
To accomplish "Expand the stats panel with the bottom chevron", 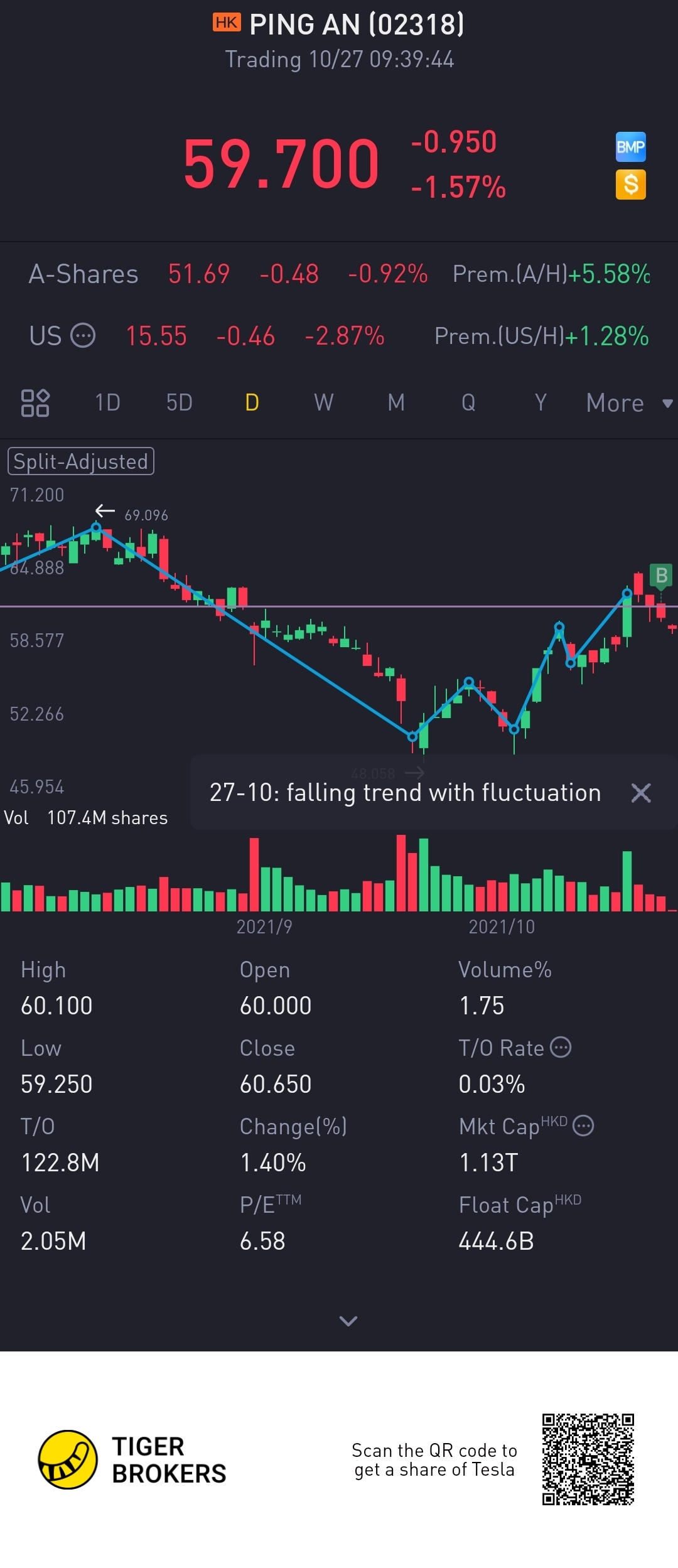I will coord(348,1321).
